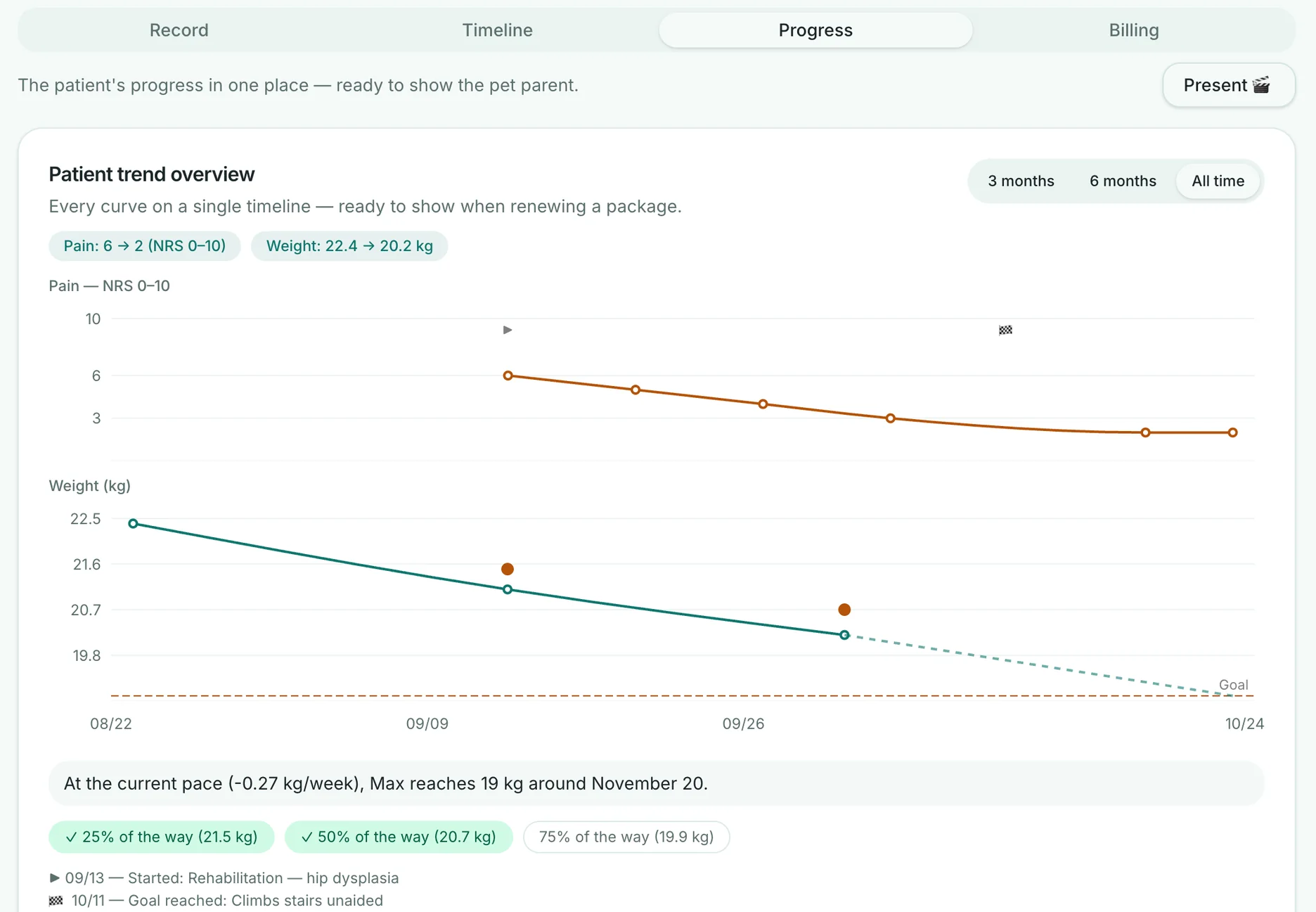Click the last solid weight data point

(x=844, y=635)
